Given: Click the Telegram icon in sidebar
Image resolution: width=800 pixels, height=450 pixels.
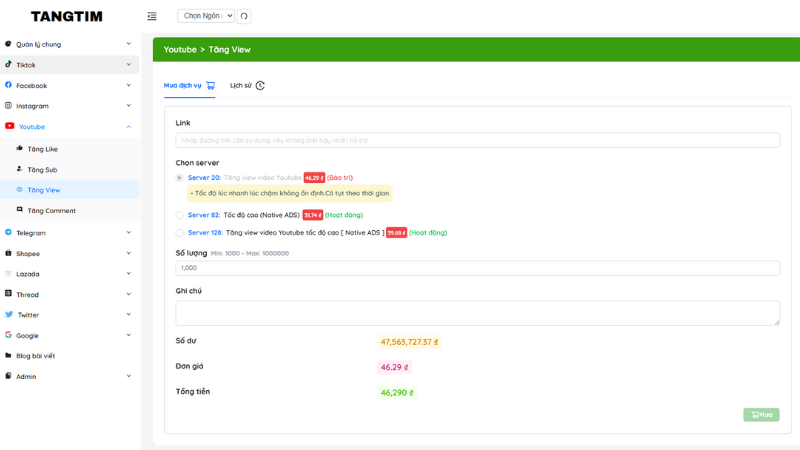Looking at the screenshot, I should [9, 232].
